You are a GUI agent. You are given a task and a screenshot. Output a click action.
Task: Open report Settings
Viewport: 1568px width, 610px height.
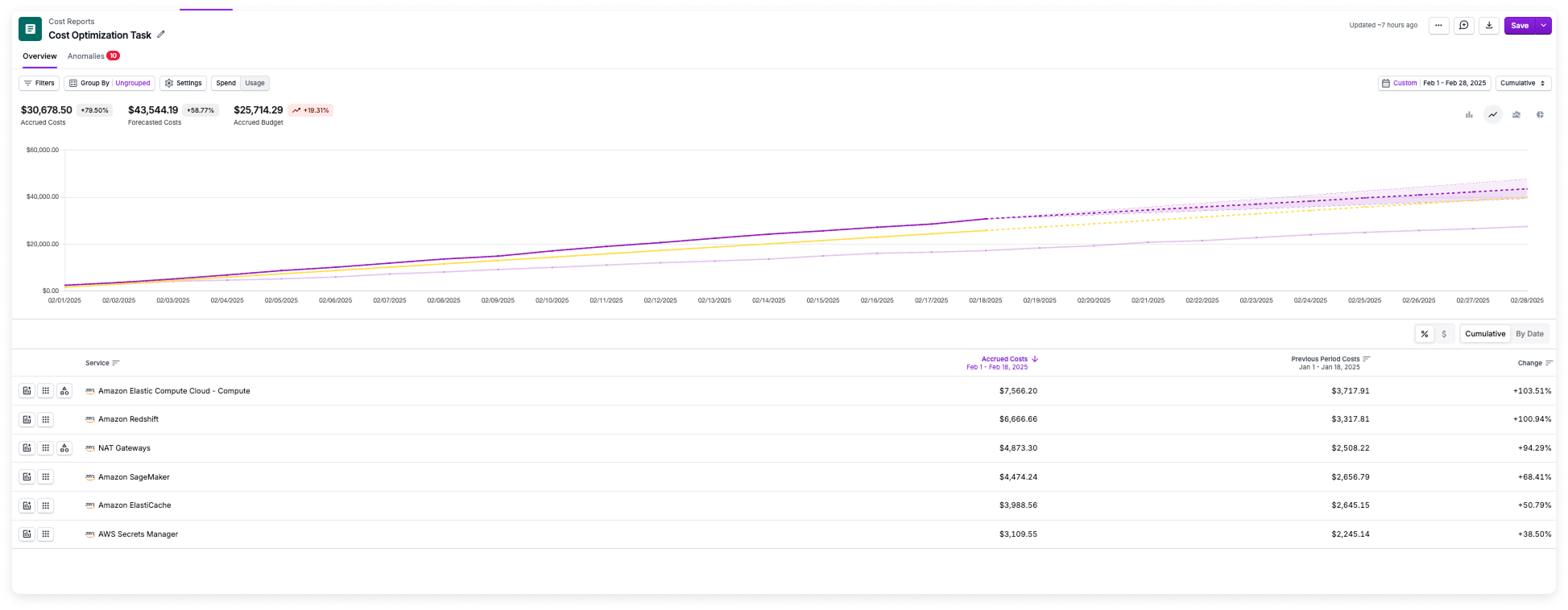tap(184, 83)
